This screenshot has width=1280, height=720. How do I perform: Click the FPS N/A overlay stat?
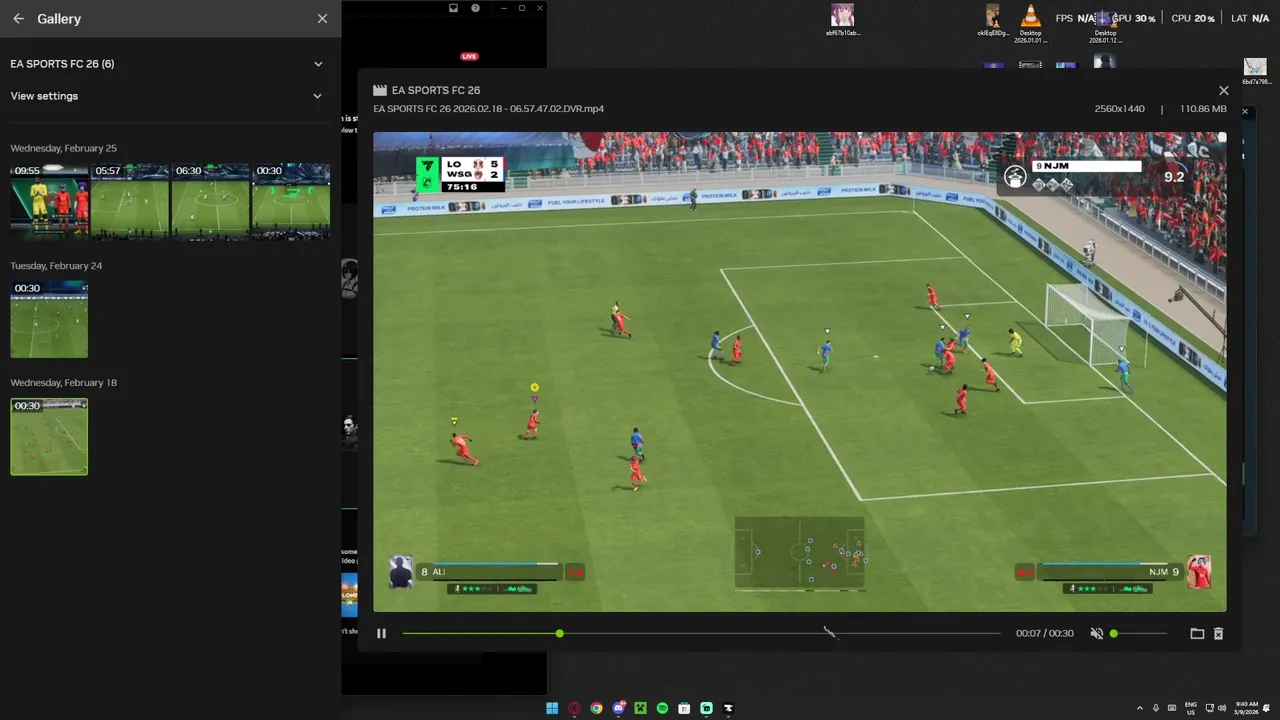coord(1076,19)
